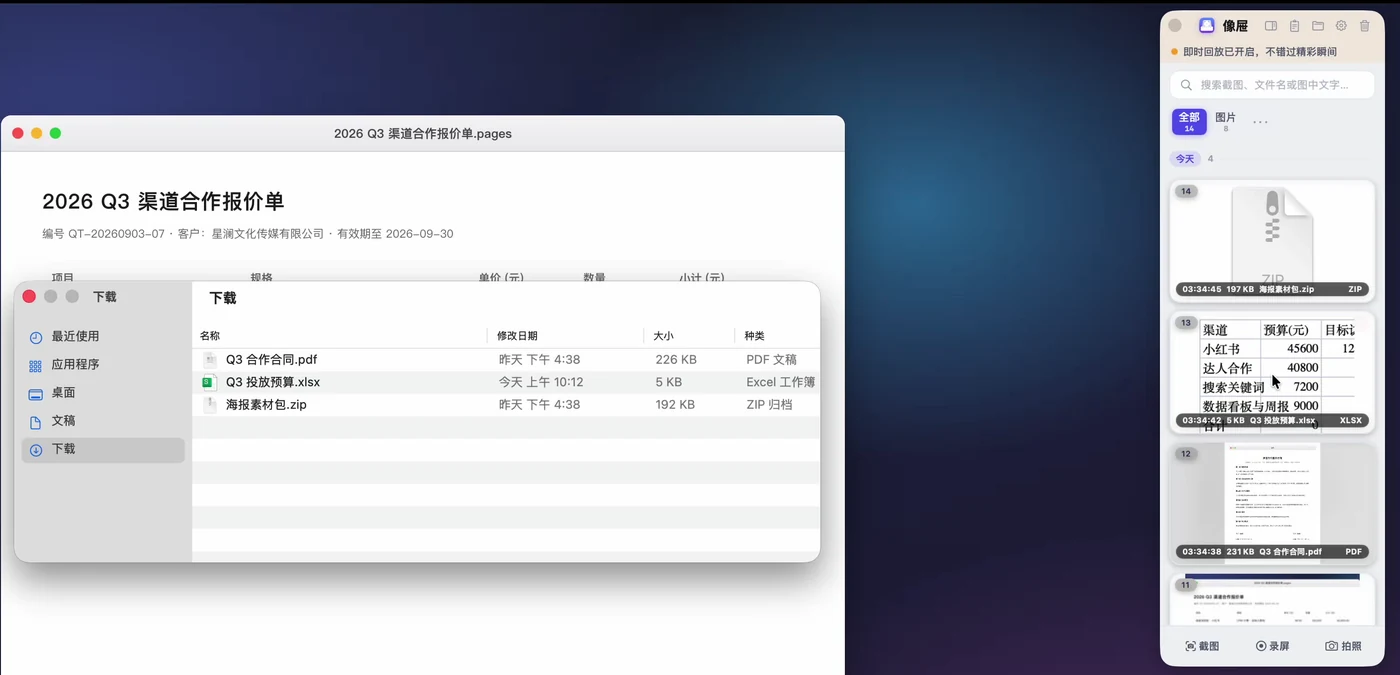Sort by the 修改日期 column header
The height and width of the screenshot is (675, 1400).
click(517, 336)
